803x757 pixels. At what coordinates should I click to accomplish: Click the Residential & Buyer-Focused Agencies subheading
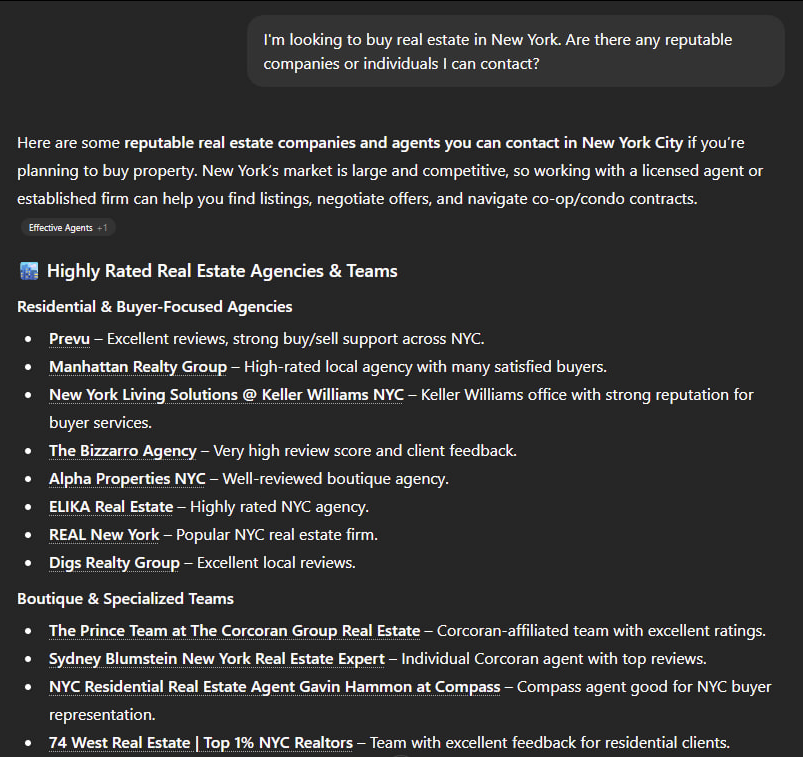point(155,307)
